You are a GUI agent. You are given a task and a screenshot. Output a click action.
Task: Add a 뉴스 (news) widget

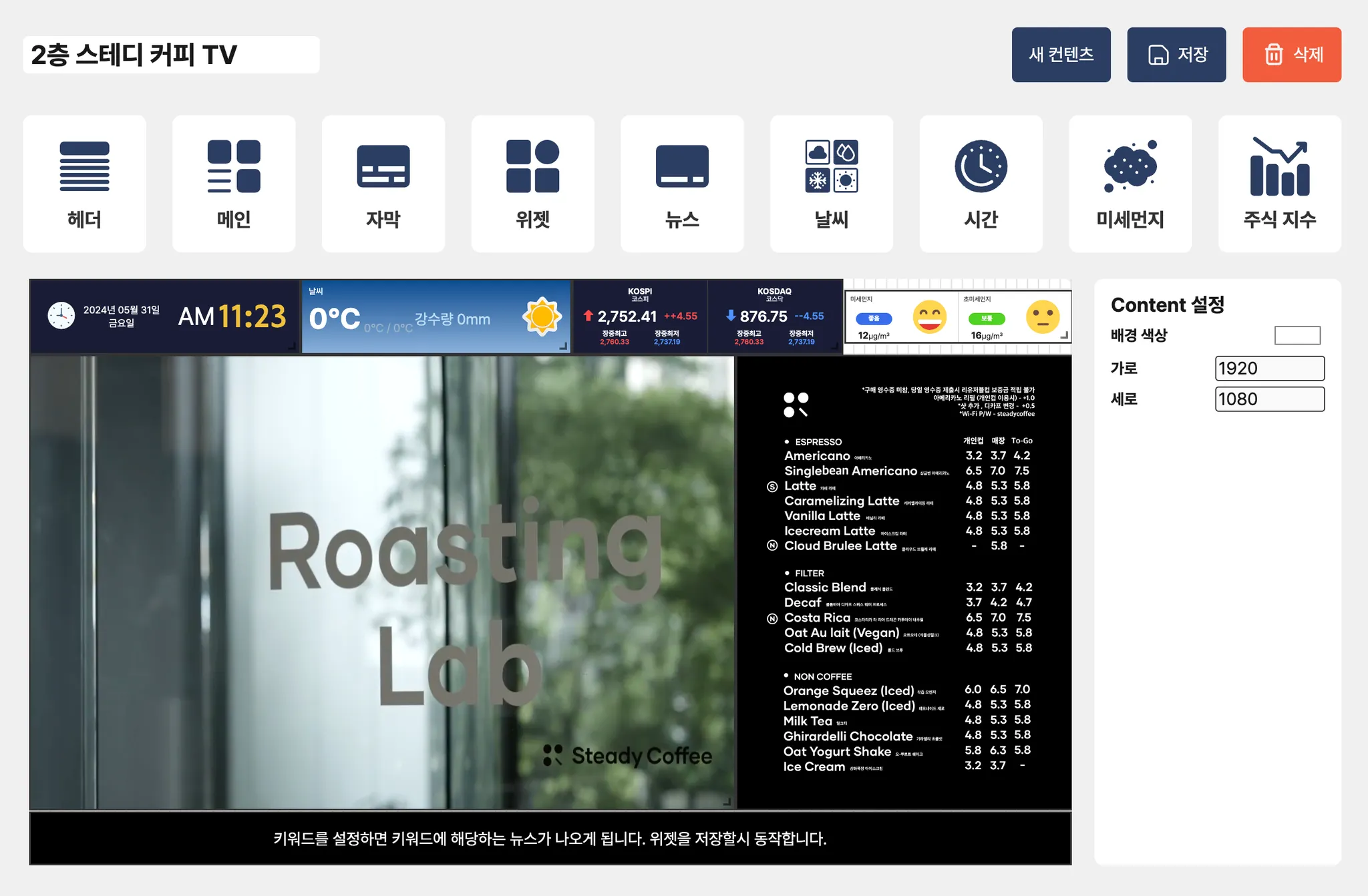pyautogui.click(x=682, y=184)
